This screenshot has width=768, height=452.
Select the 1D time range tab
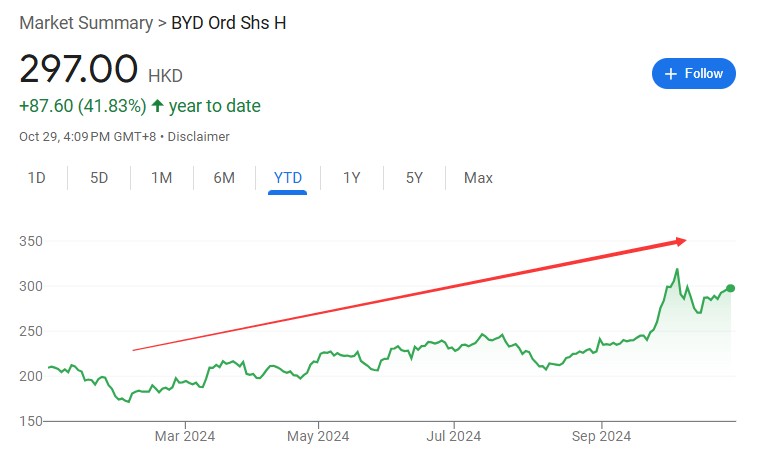point(37,178)
